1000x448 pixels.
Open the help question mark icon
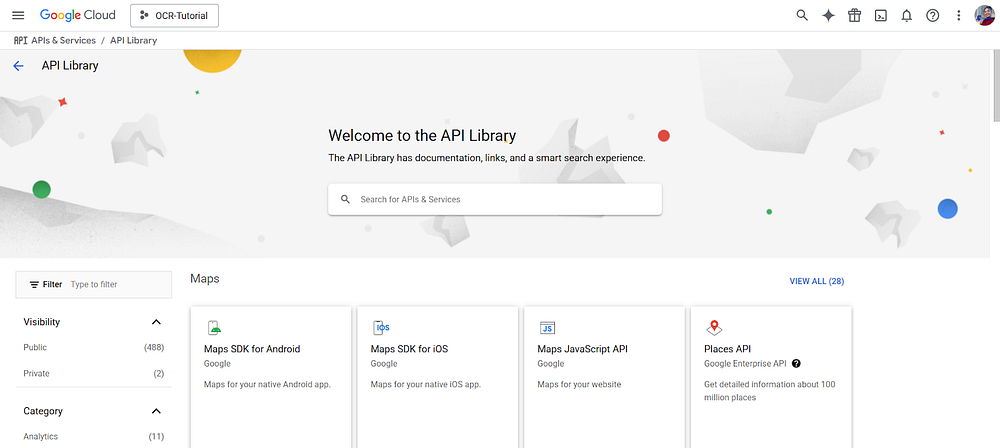pos(932,16)
